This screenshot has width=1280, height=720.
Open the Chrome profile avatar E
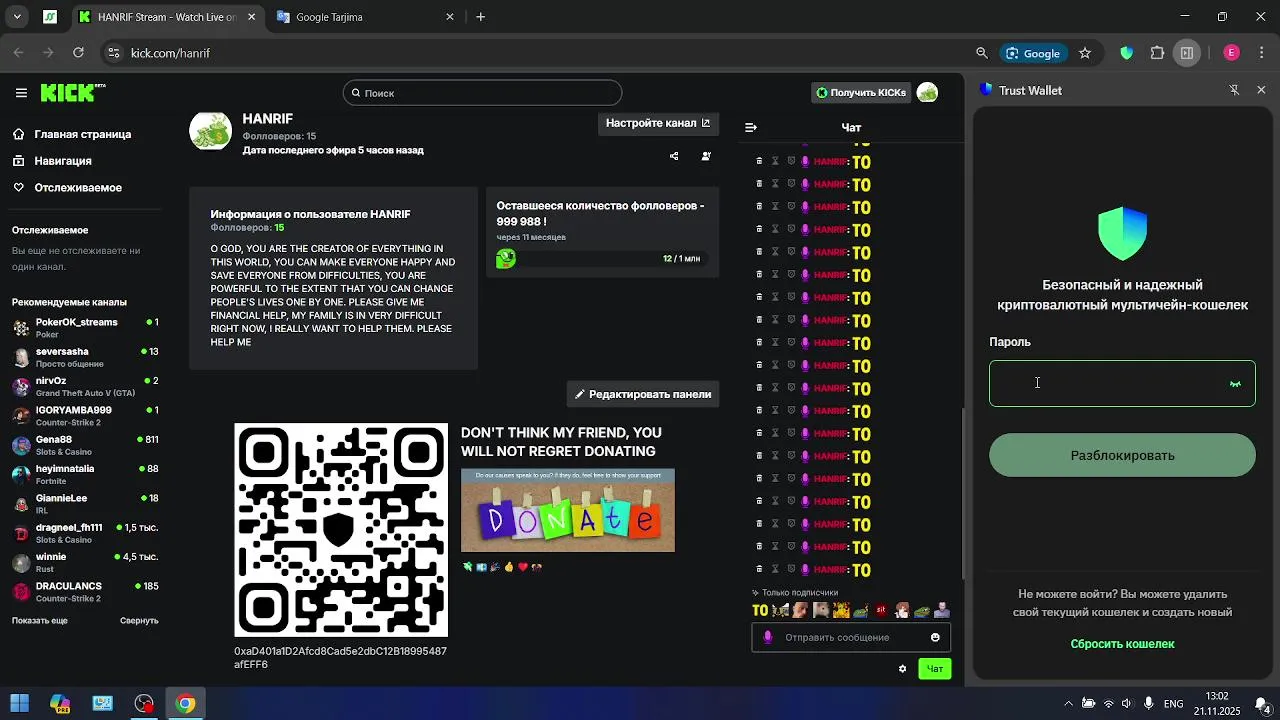click(1231, 53)
